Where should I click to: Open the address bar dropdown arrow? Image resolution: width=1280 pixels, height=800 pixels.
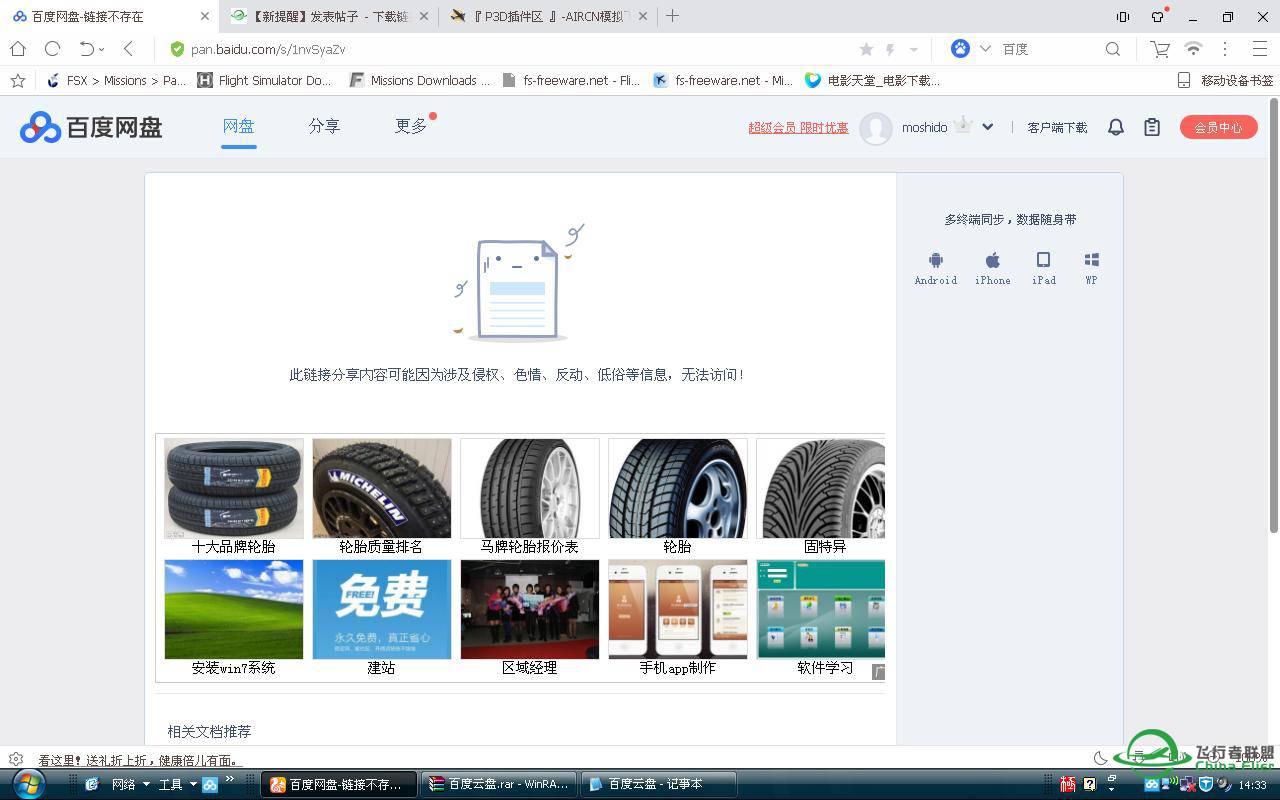913,49
